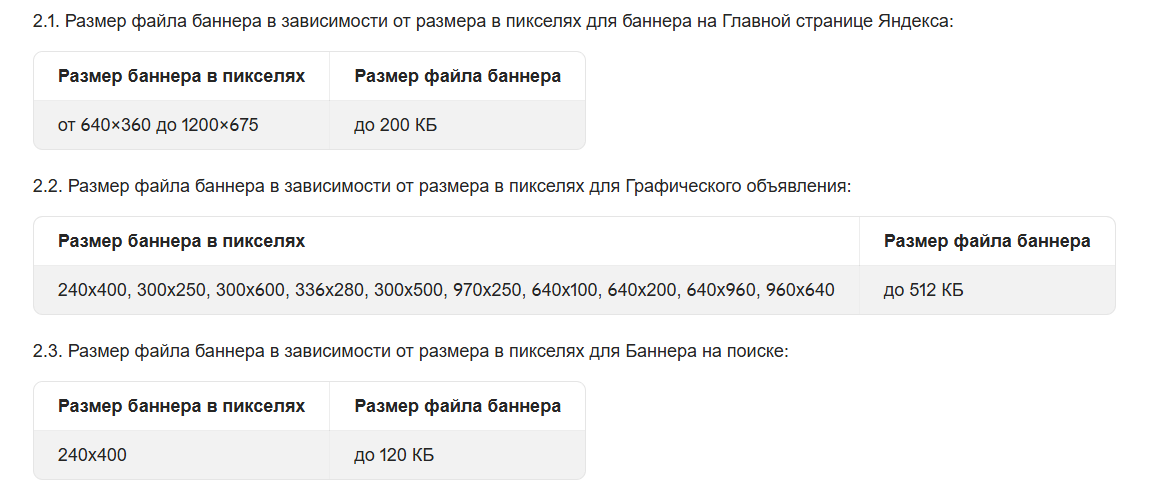1158x495 pixels.
Task: Click the '300x250' size in the list
Action: [171, 290]
